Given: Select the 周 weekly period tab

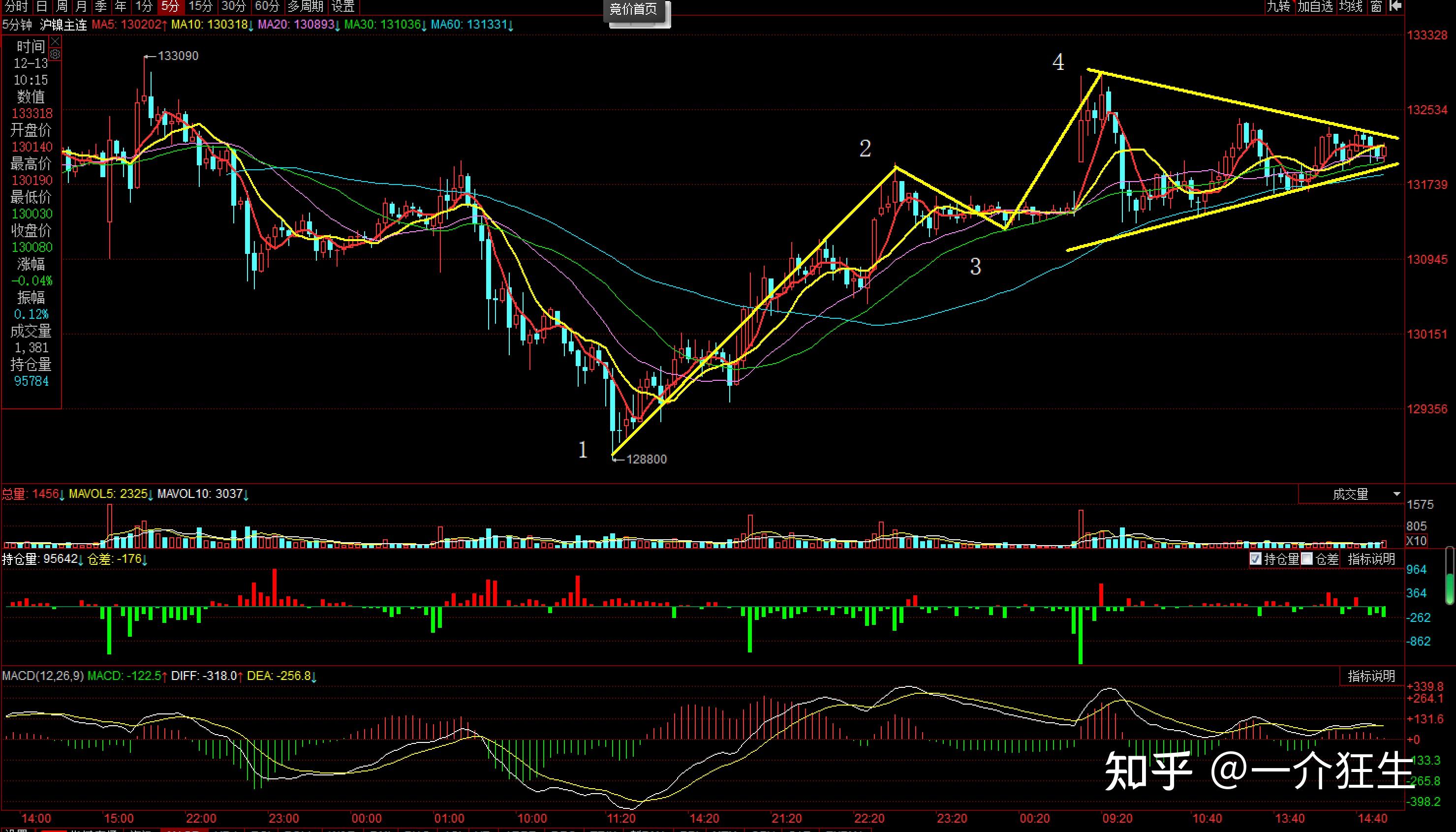Looking at the screenshot, I should [x=62, y=6].
